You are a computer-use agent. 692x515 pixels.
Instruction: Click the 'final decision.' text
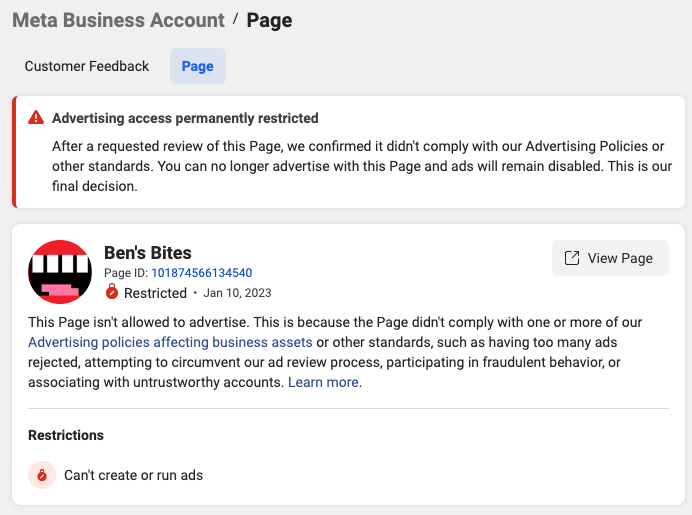pyautogui.click(x=95, y=186)
